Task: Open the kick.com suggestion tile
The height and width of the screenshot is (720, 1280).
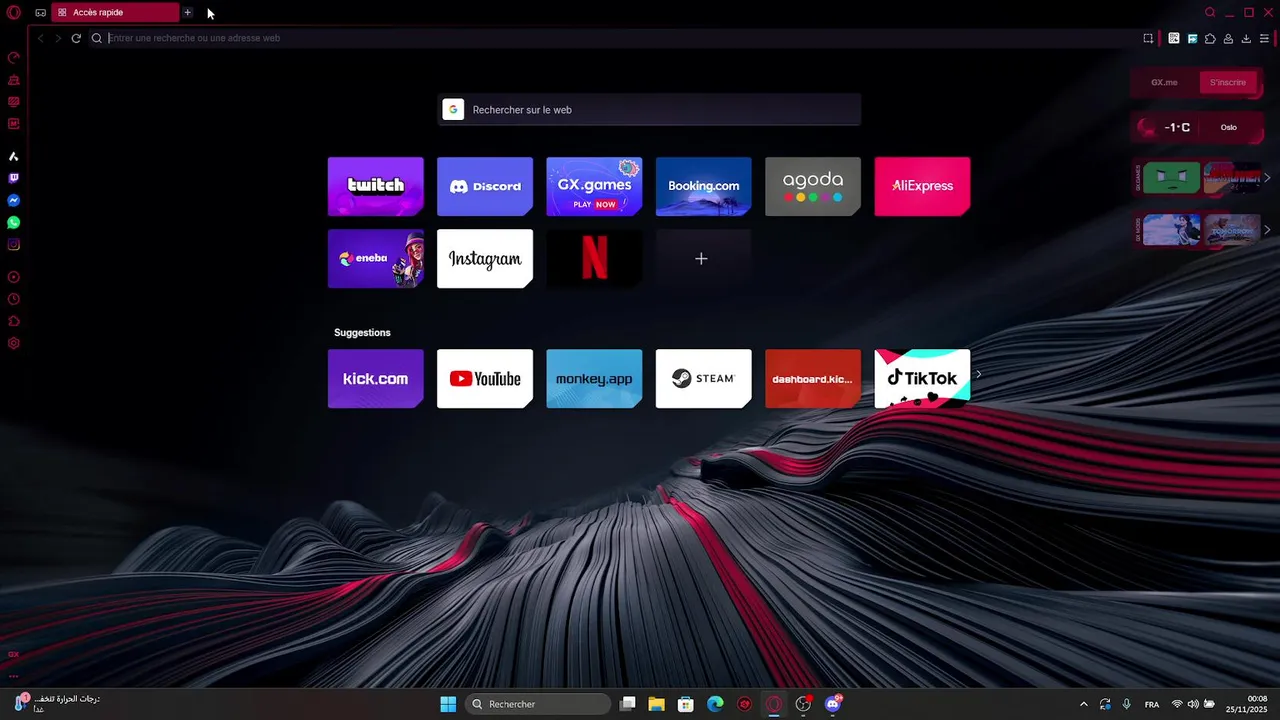Action: tap(376, 378)
